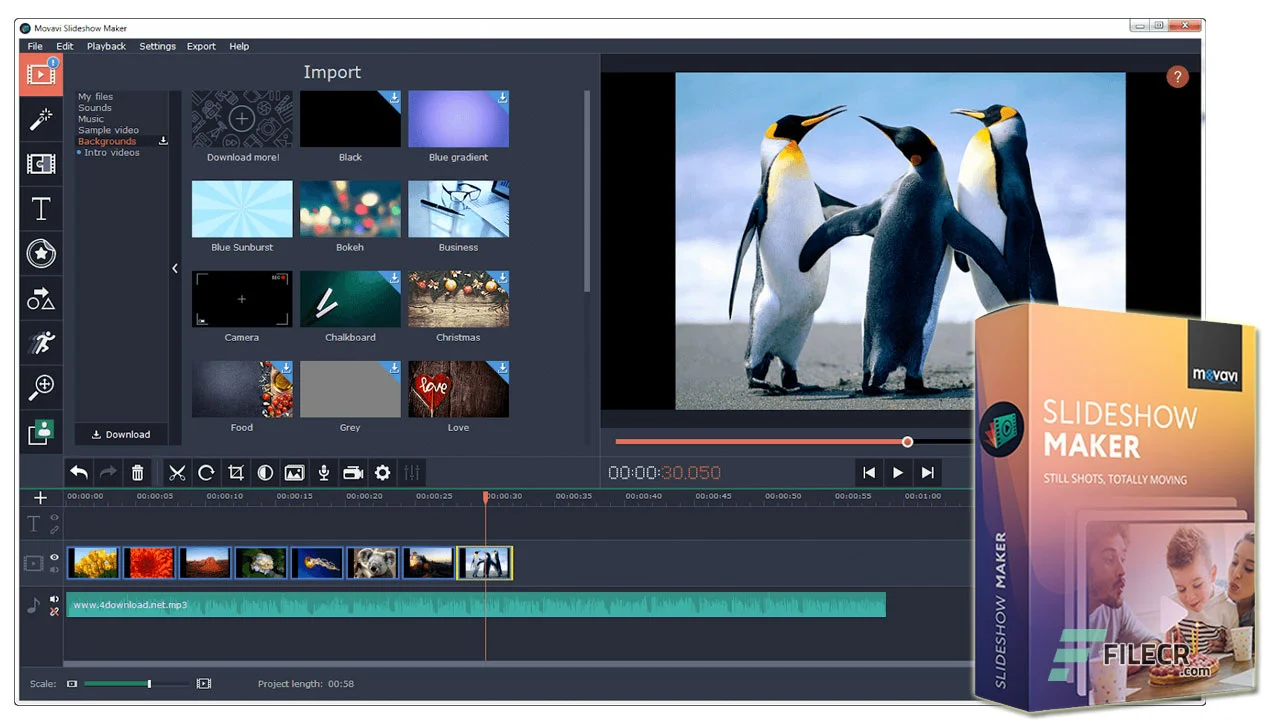
Task: Select the Christmas background thumbnail
Action: [458, 299]
